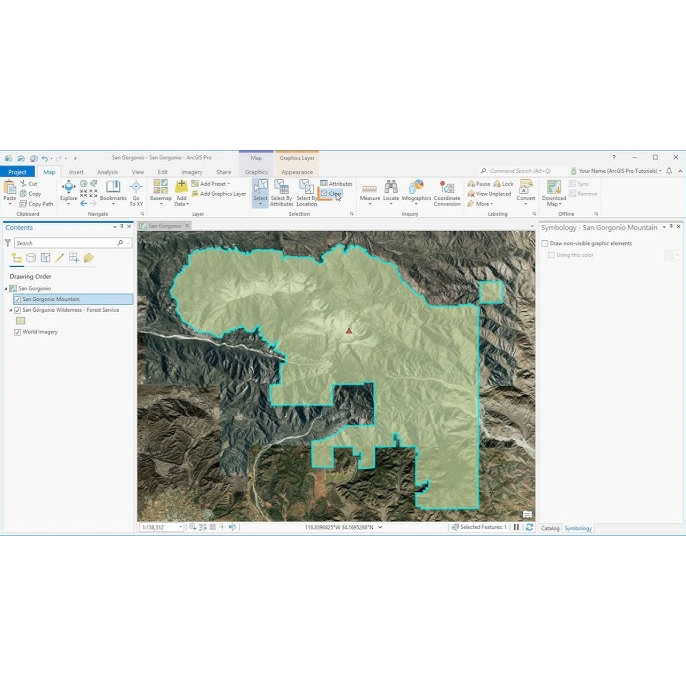This screenshot has width=686, height=686.
Task: Clear the current selection
Action: coord(331,194)
